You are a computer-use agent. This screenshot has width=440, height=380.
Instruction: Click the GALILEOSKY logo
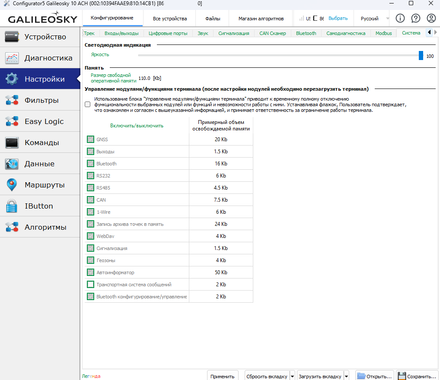[x=42, y=18]
